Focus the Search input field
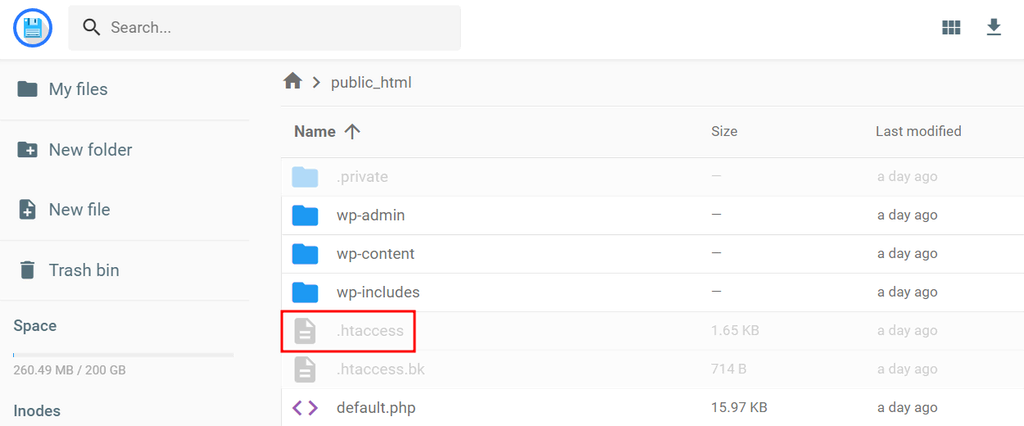The width and height of the screenshot is (1024, 426). tap(280, 28)
